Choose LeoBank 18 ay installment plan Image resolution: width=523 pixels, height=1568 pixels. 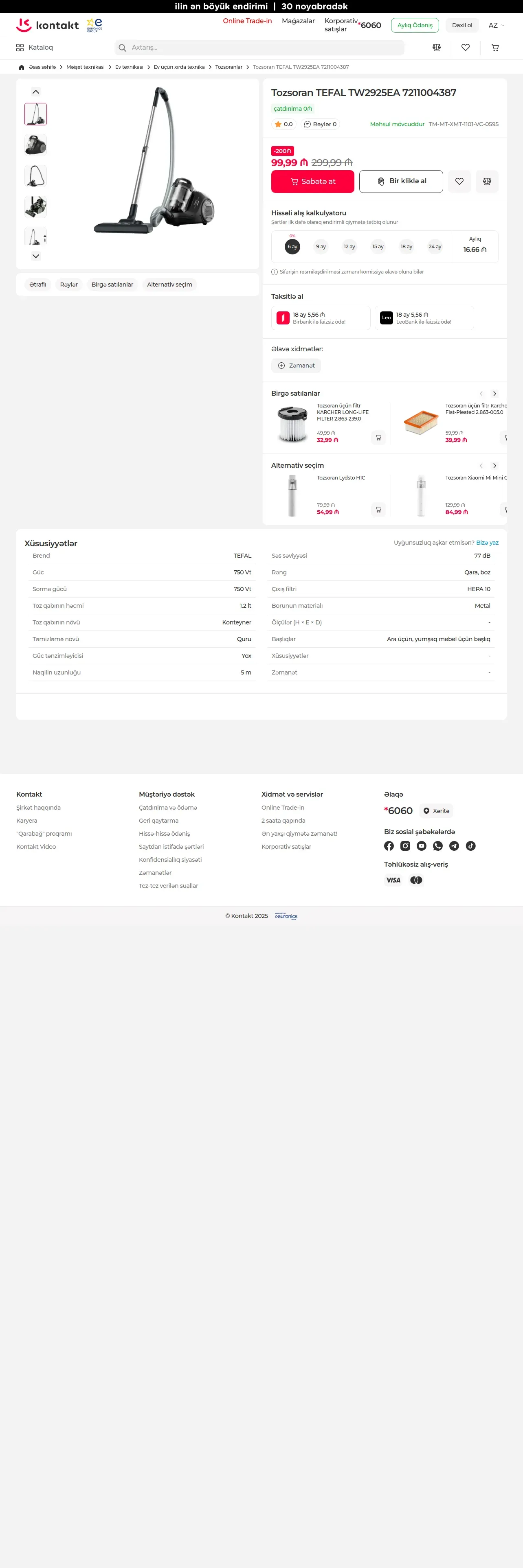pyautogui.click(x=424, y=318)
